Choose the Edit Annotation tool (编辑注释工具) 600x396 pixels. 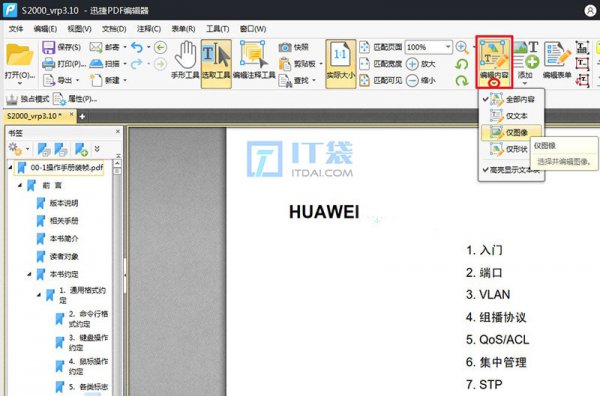click(254, 60)
